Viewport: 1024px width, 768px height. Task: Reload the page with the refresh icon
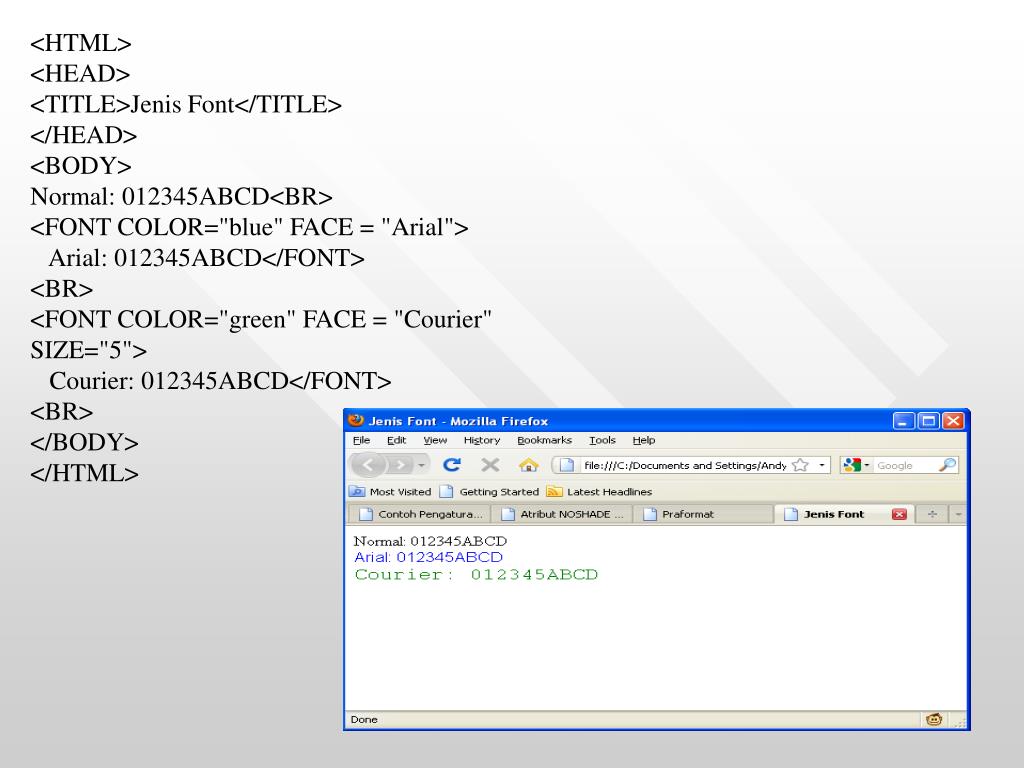(452, 464)
